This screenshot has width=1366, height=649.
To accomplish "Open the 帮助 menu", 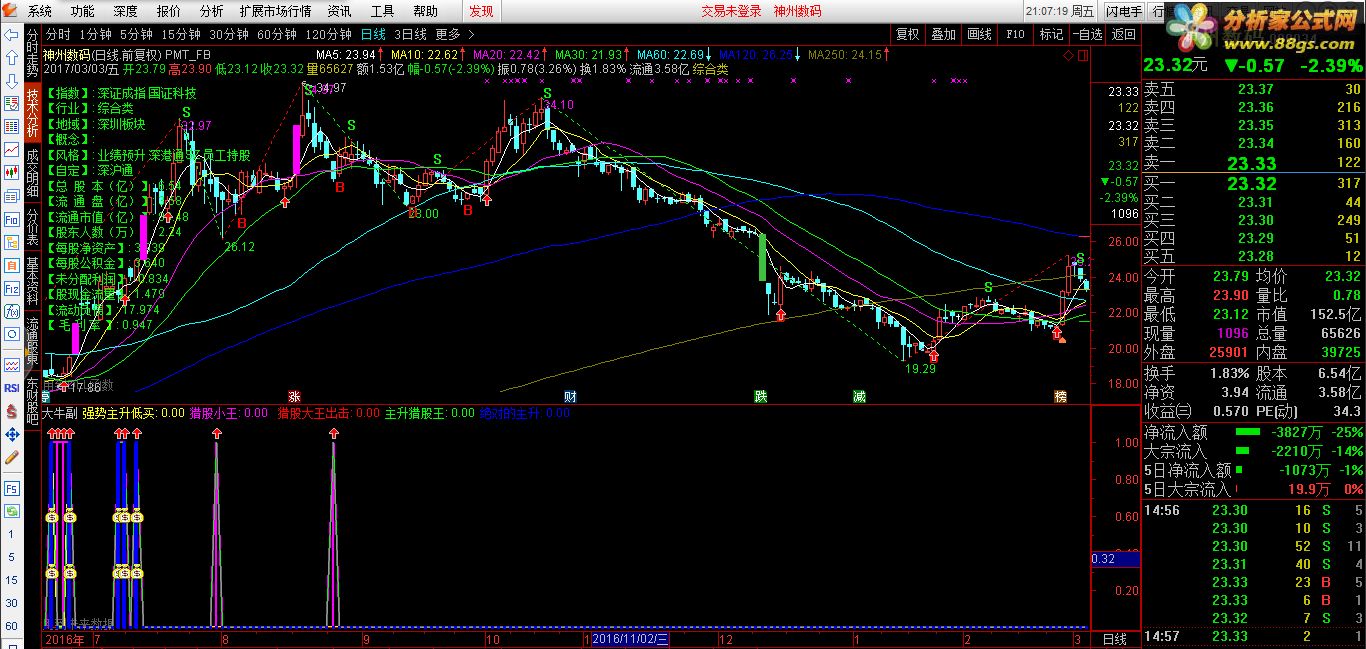I will point(426,11).
